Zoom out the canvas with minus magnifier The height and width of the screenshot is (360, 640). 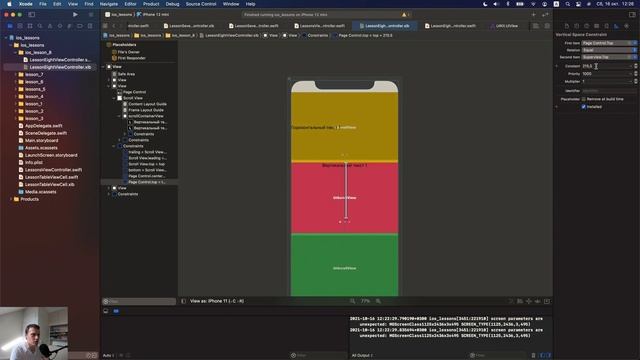point(352,301)
